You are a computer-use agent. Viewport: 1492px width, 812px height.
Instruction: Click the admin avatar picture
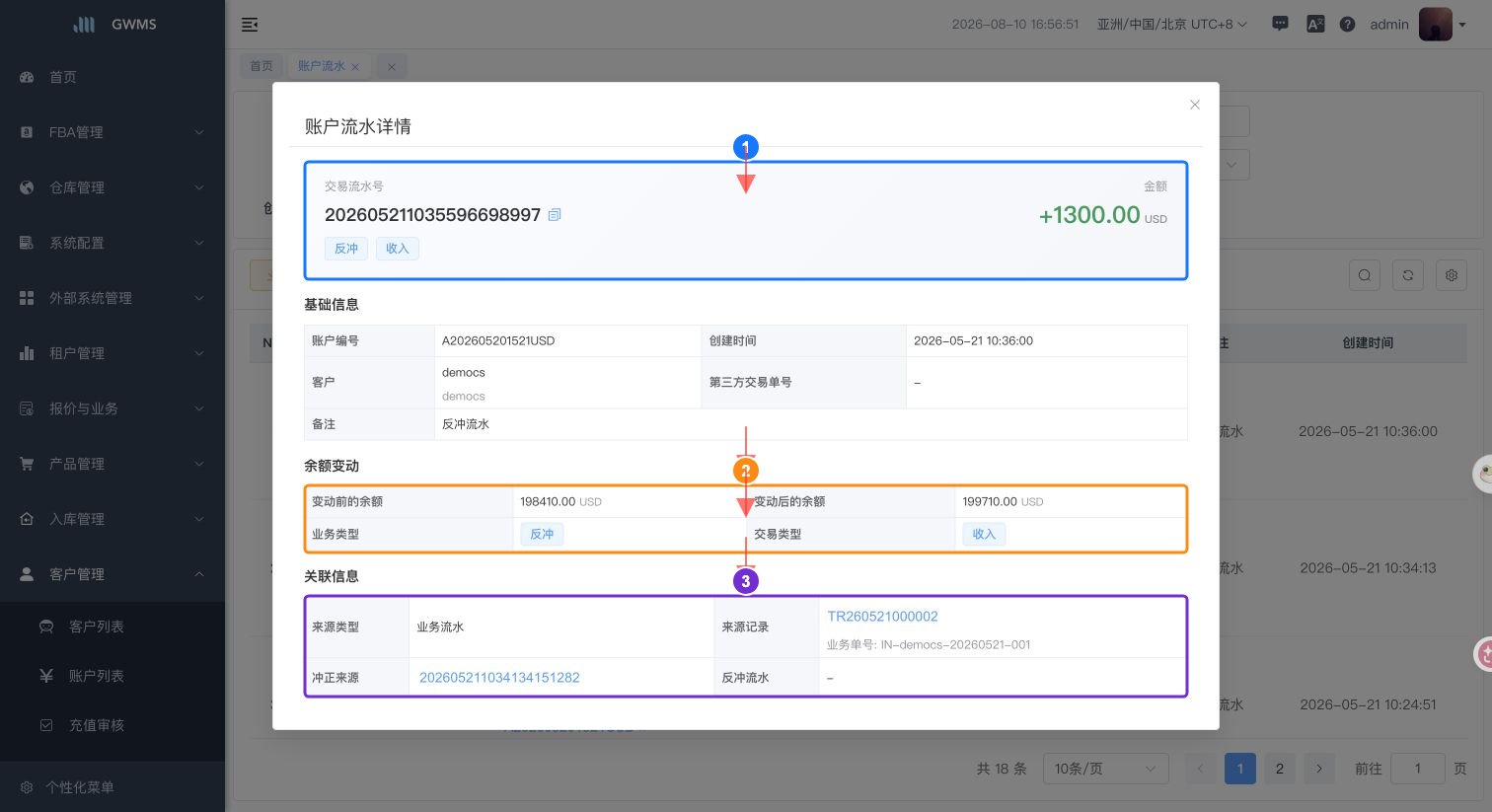pyautogui.click(x=1436, y=24)
